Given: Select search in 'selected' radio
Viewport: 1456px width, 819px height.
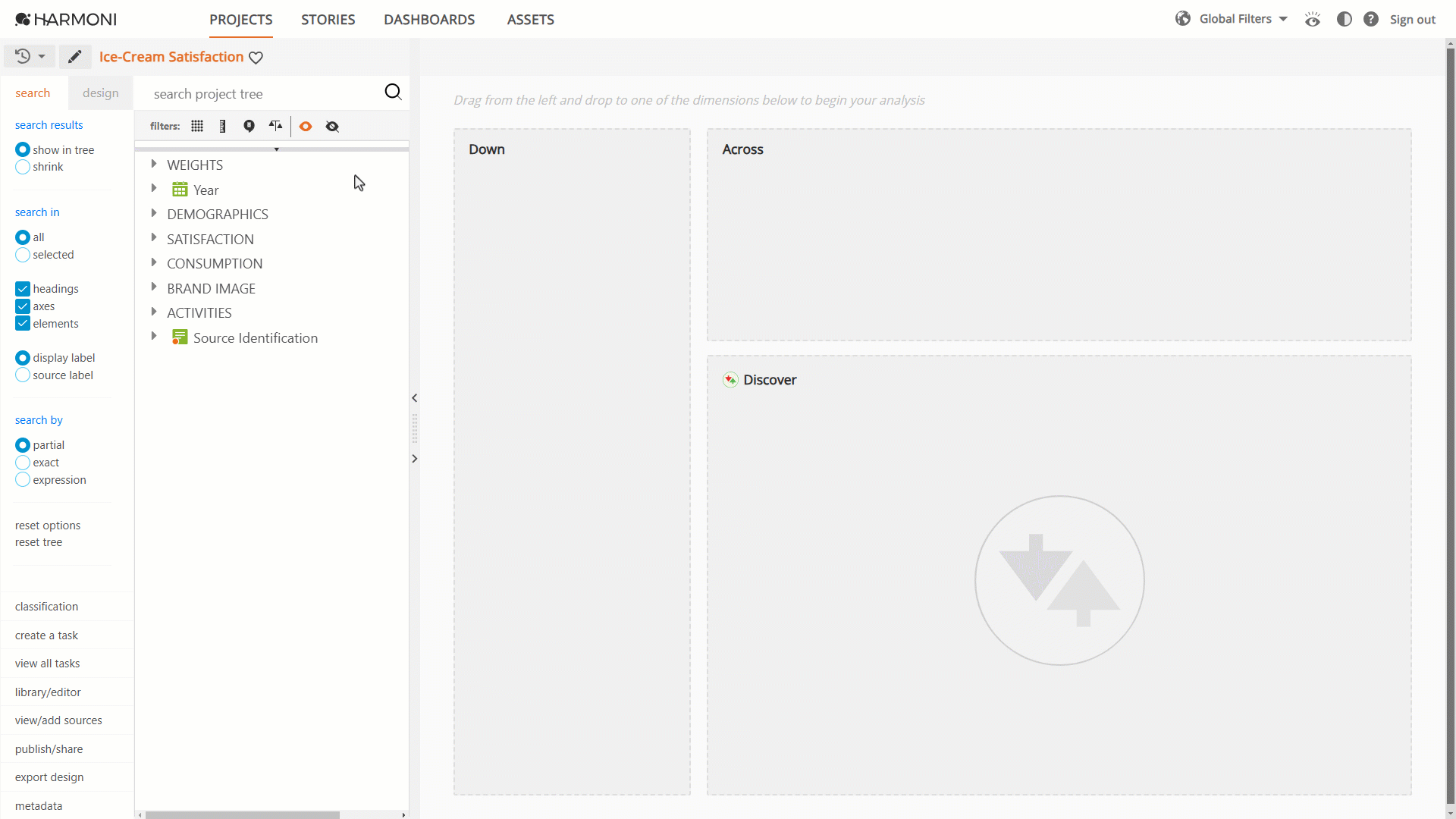Looking at the screenshot, I should click(x=23, y=255).
